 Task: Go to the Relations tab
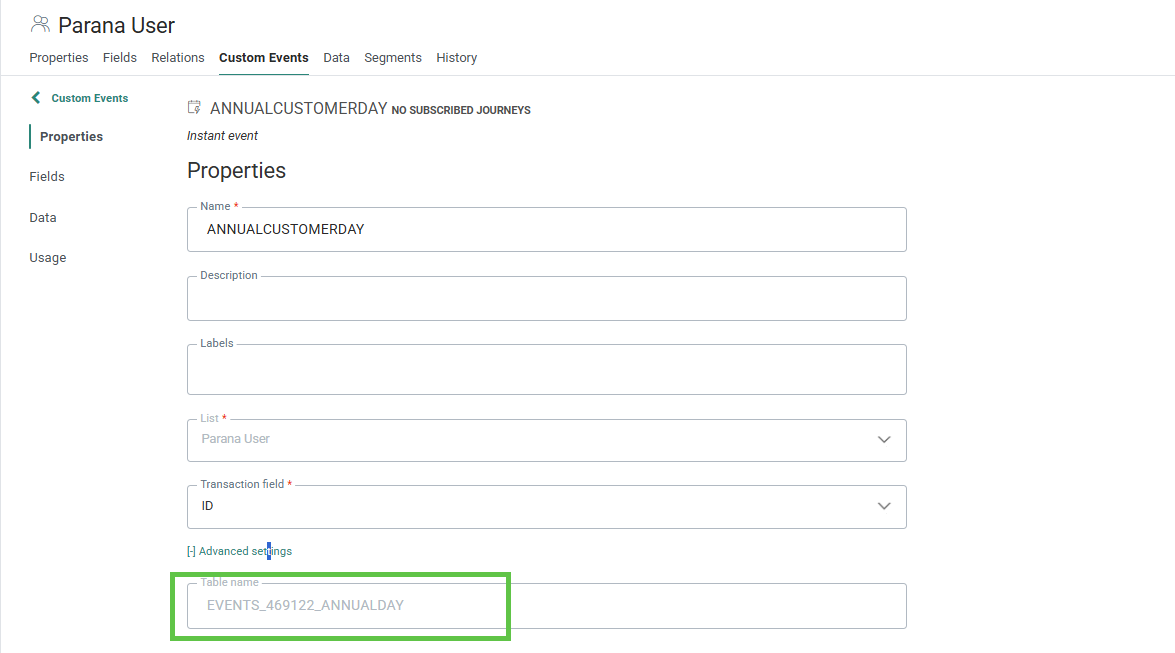pyautogui.click(x=178, y=58)
